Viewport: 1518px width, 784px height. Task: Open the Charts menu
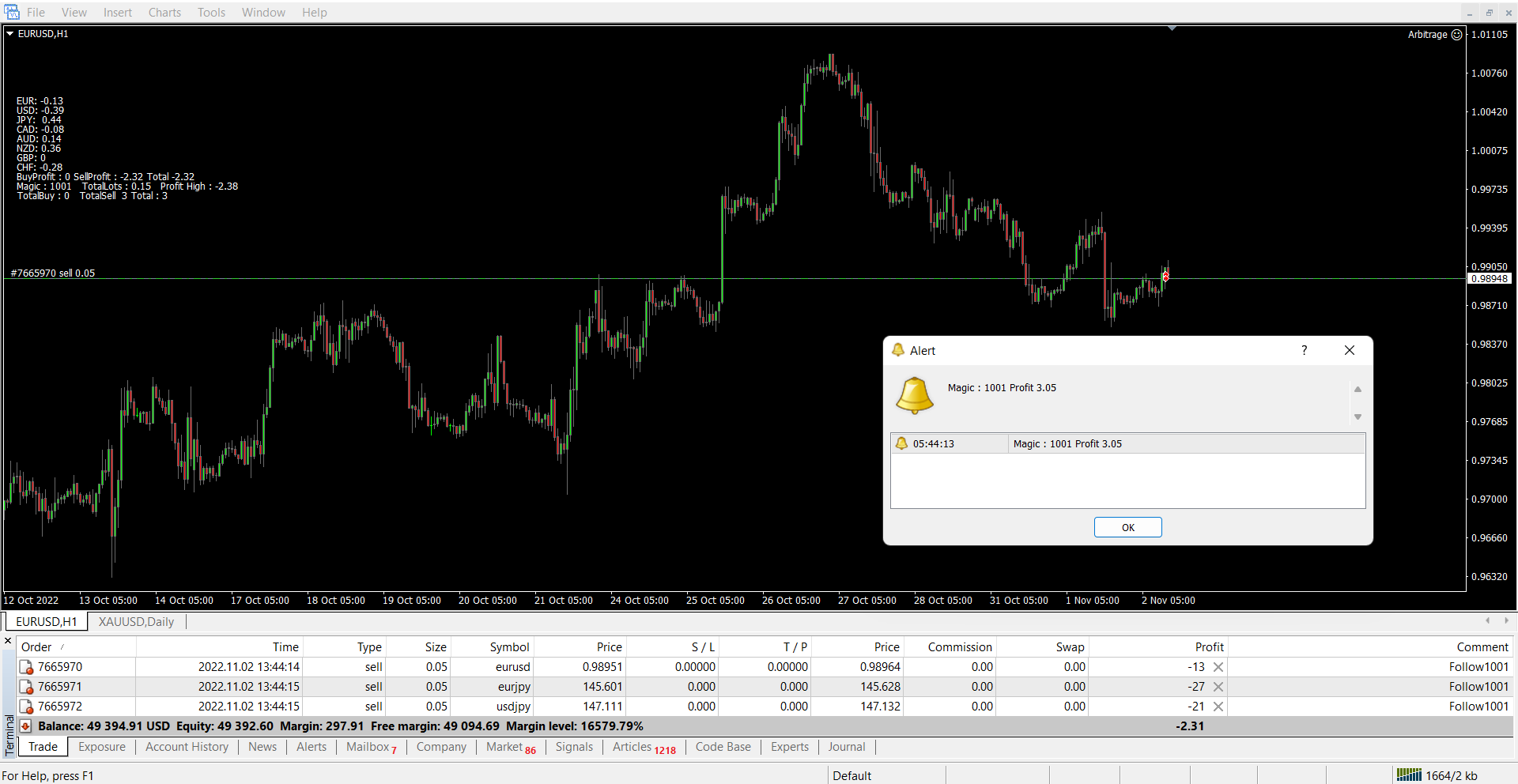coord(164,13)
